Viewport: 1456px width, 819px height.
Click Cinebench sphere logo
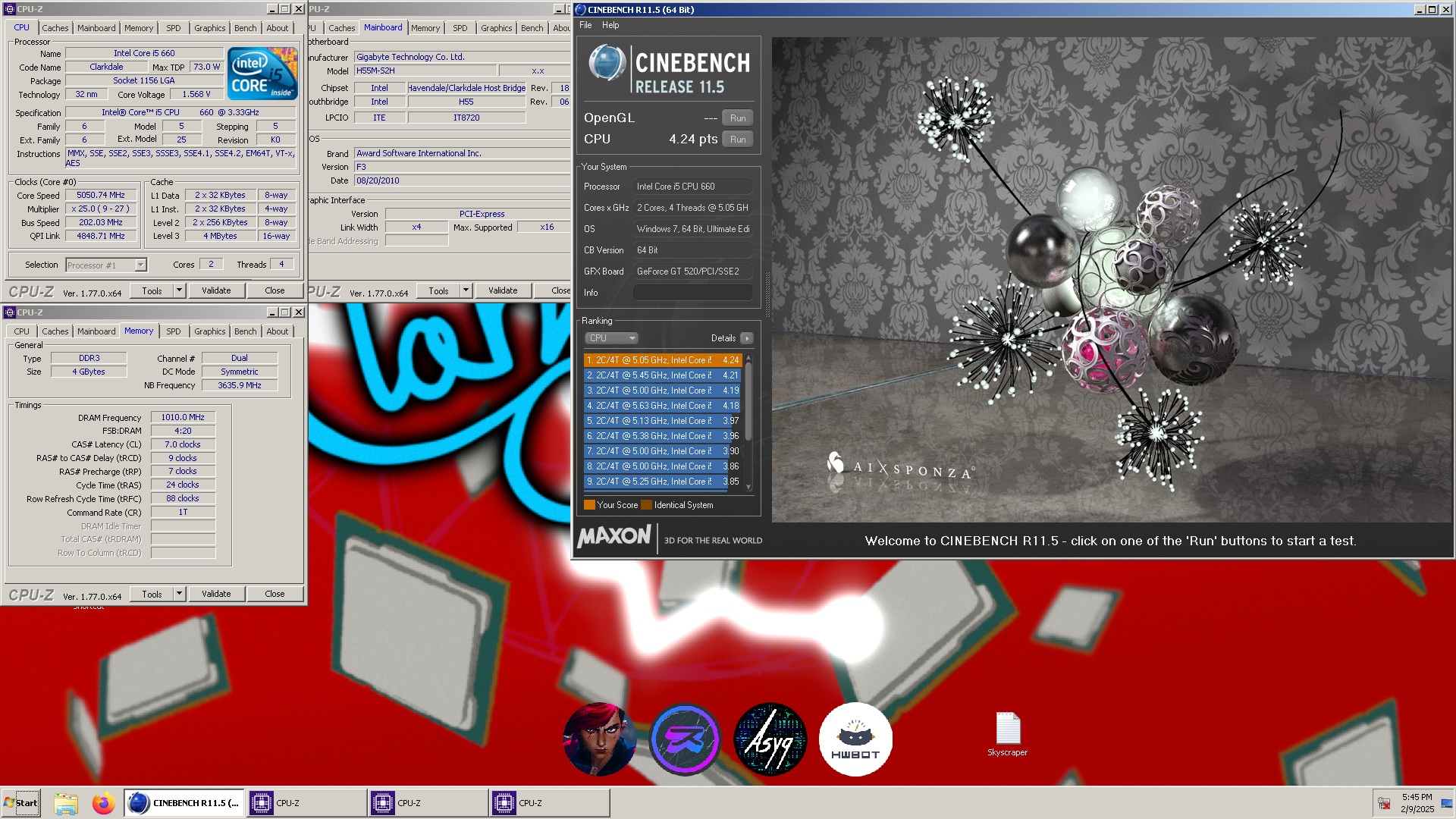click(x=607, y=64)
